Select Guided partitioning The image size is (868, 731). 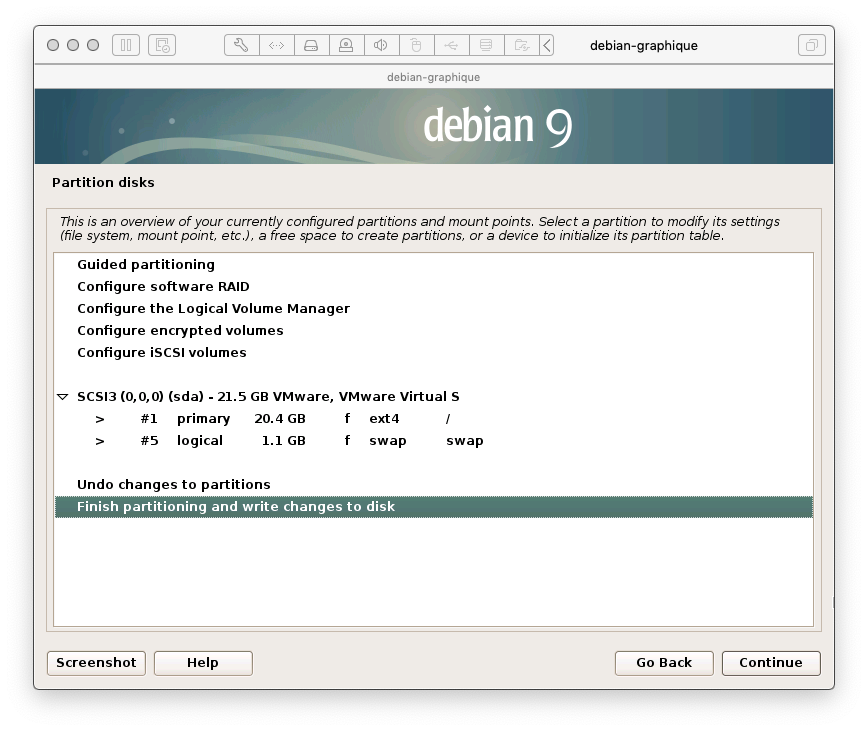[x=433, y=265]
